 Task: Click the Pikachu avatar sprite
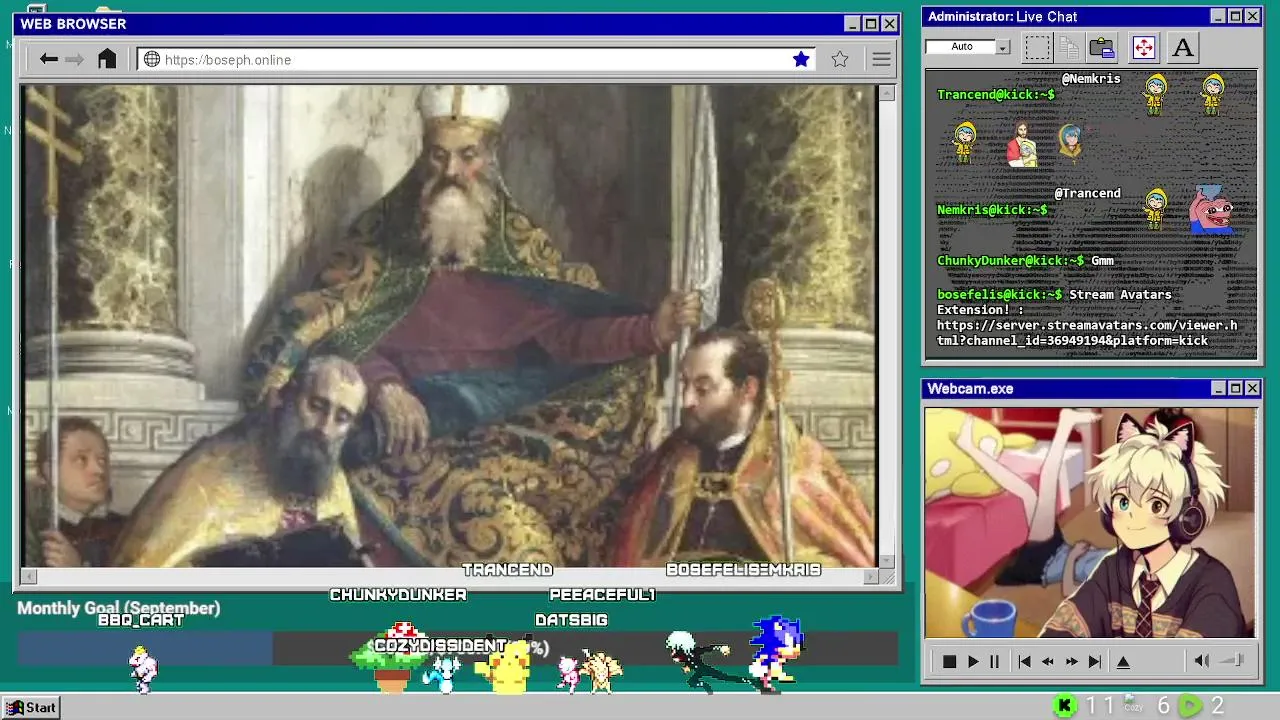click(x=505, y=668)
